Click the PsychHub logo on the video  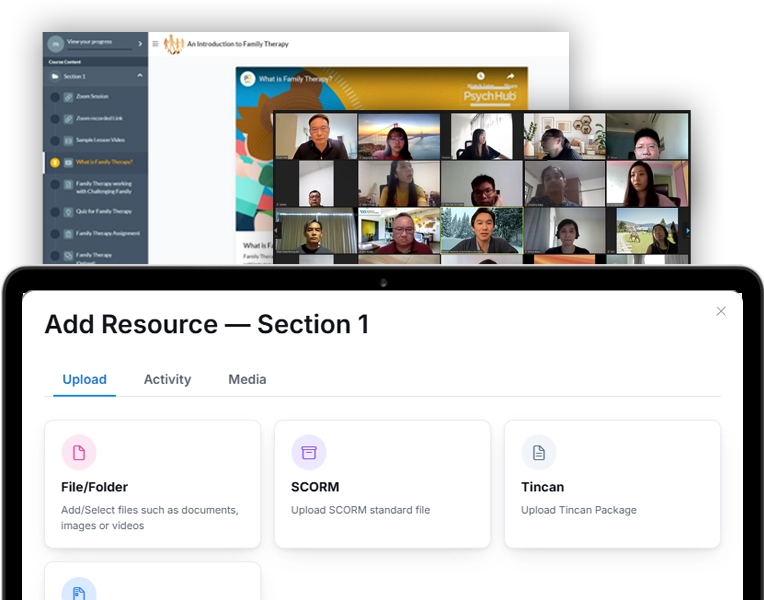pyautogui.click(x=490, y=96)
